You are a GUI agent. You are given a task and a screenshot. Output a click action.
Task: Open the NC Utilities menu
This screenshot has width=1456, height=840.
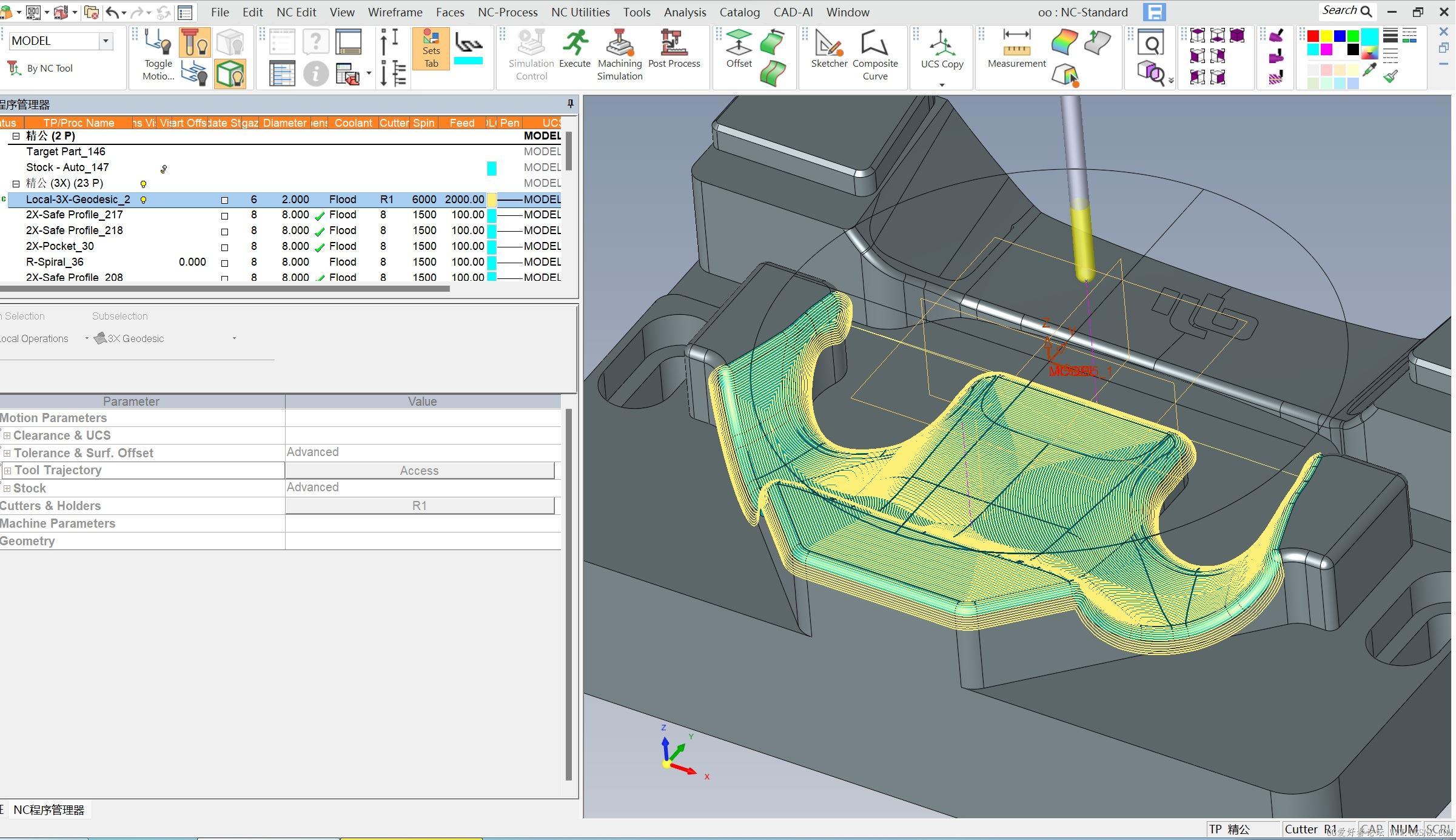[580, 12]
